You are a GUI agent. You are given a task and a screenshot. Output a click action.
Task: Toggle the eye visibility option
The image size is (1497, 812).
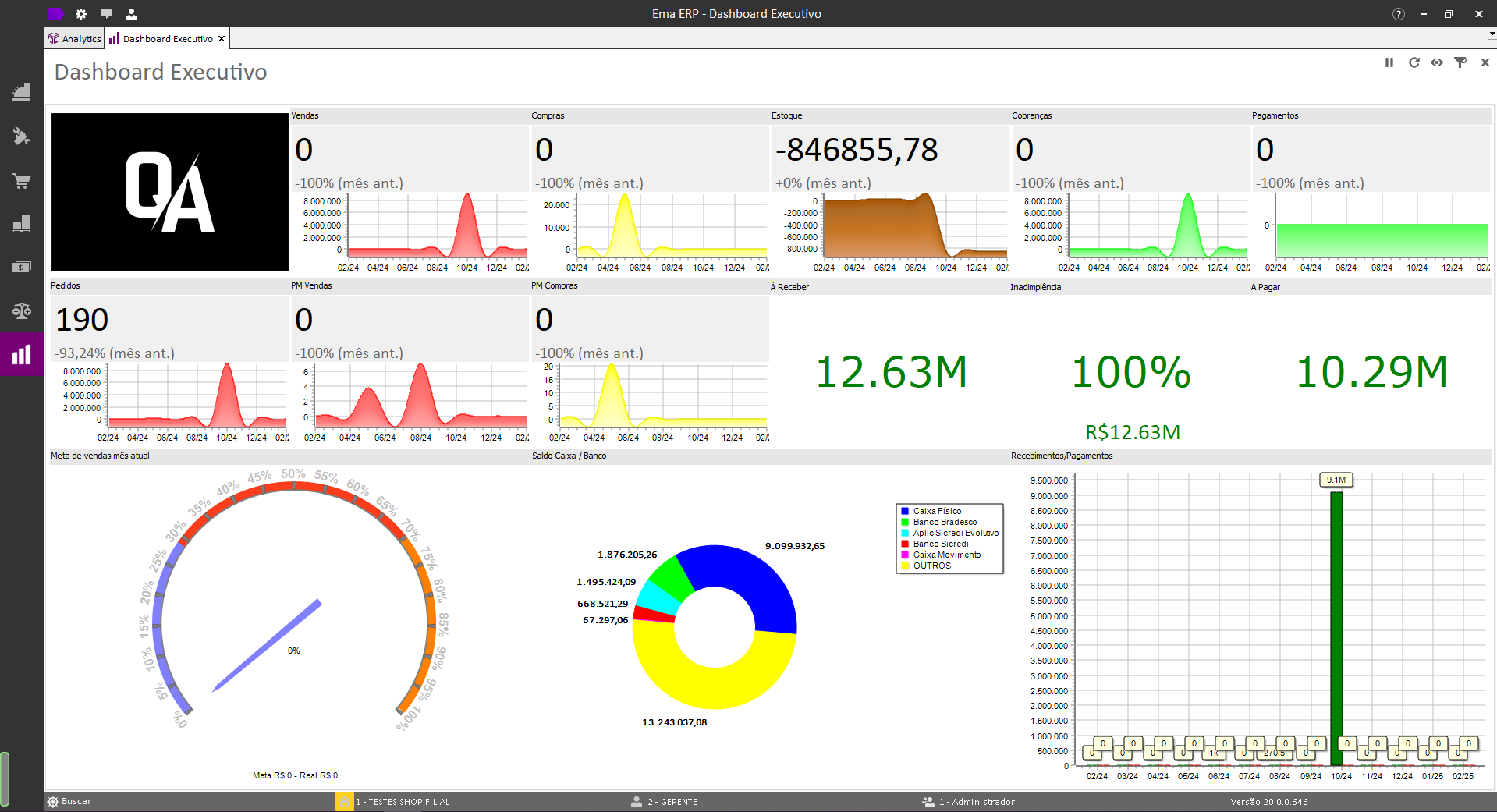tap(1437, 62)
